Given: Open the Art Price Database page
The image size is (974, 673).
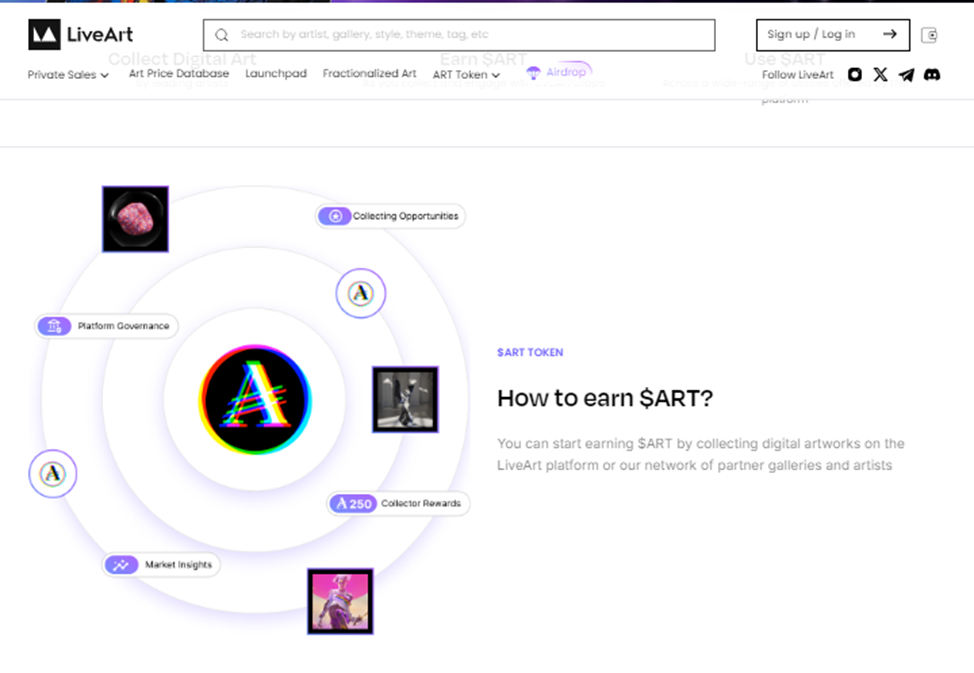Looking at the screenshot, I should [x=179, y=73].
